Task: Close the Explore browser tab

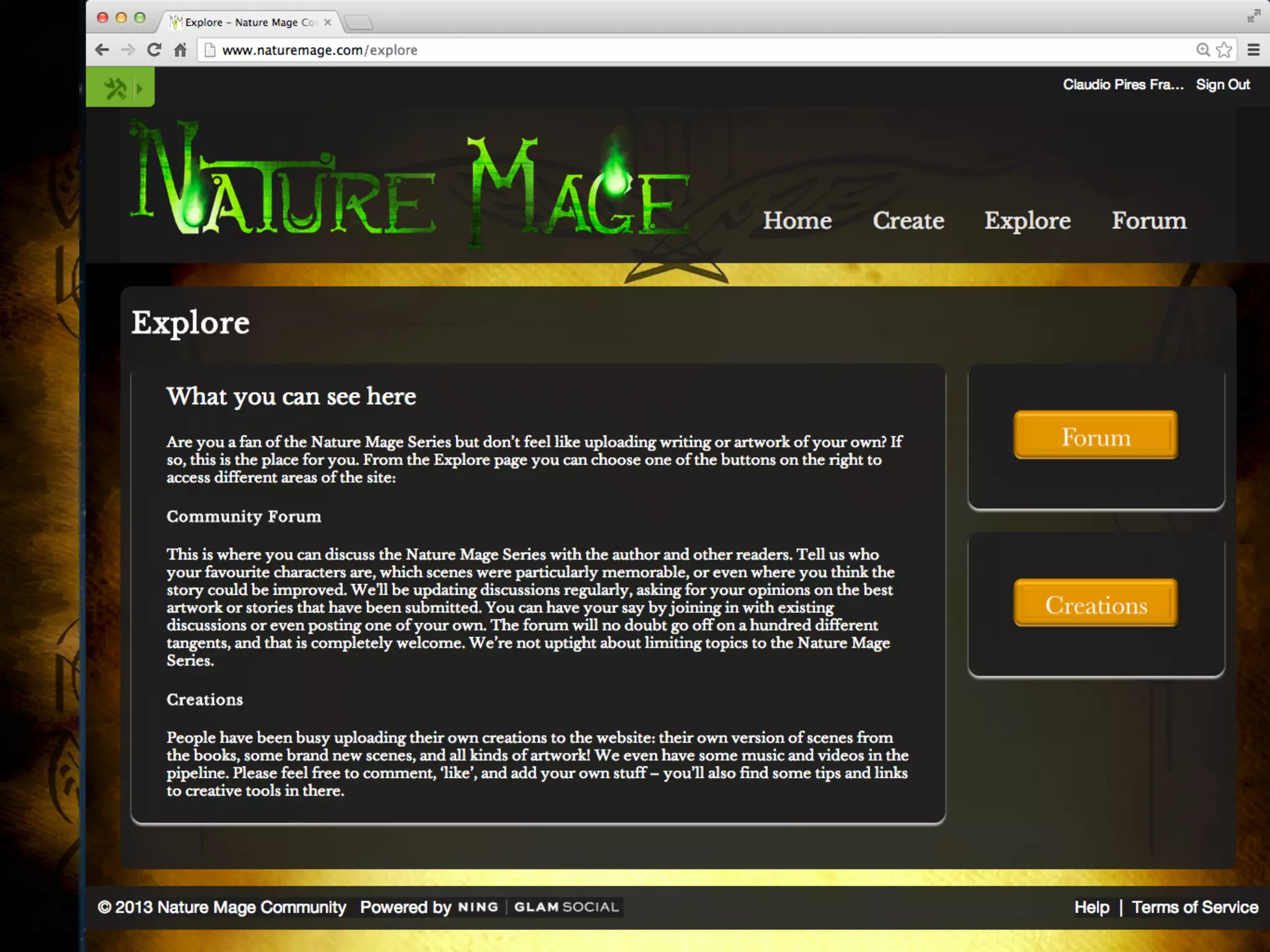Action: coord(327,22)
